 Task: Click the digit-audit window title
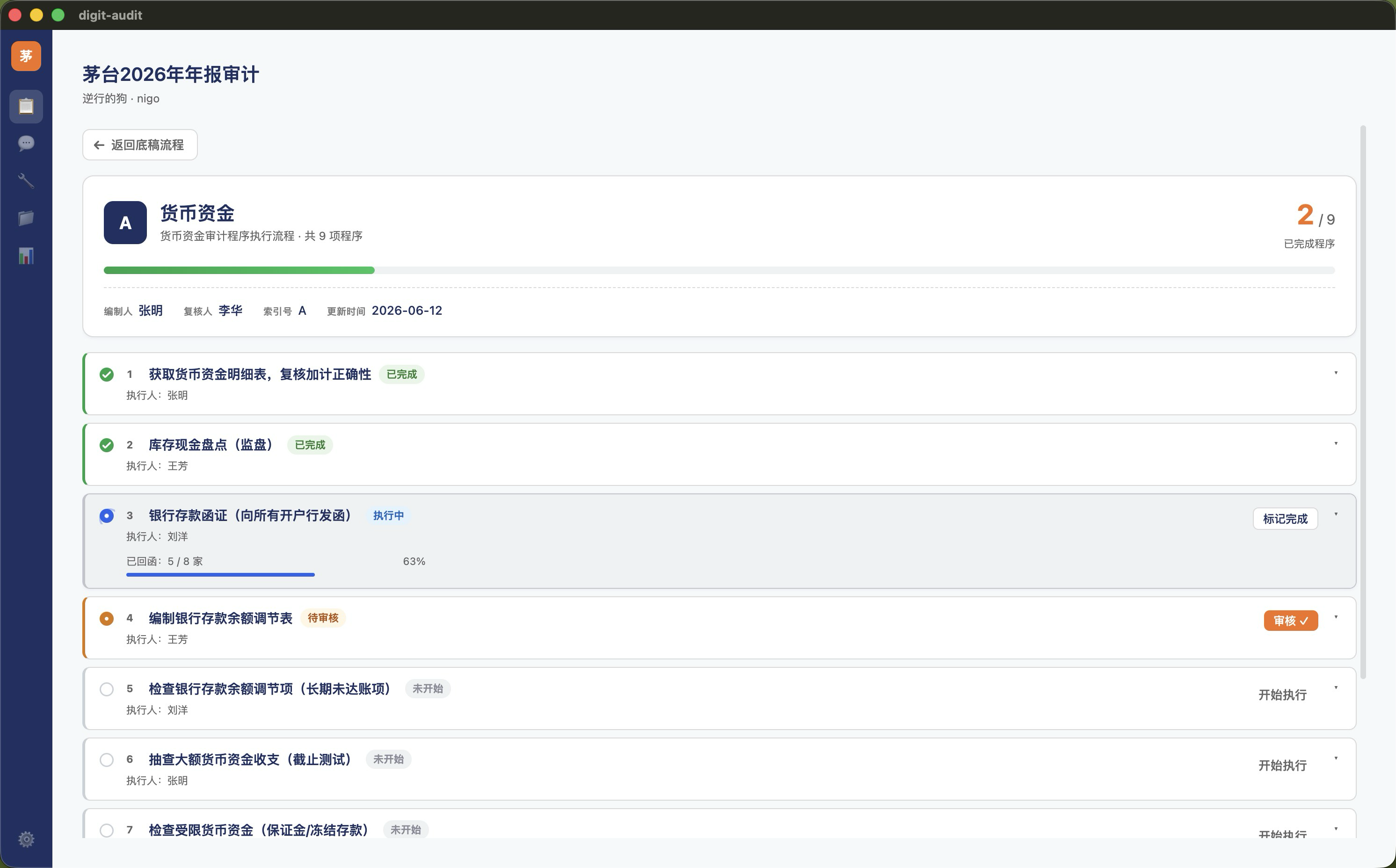pyautogui.click(x=110, y=15)
